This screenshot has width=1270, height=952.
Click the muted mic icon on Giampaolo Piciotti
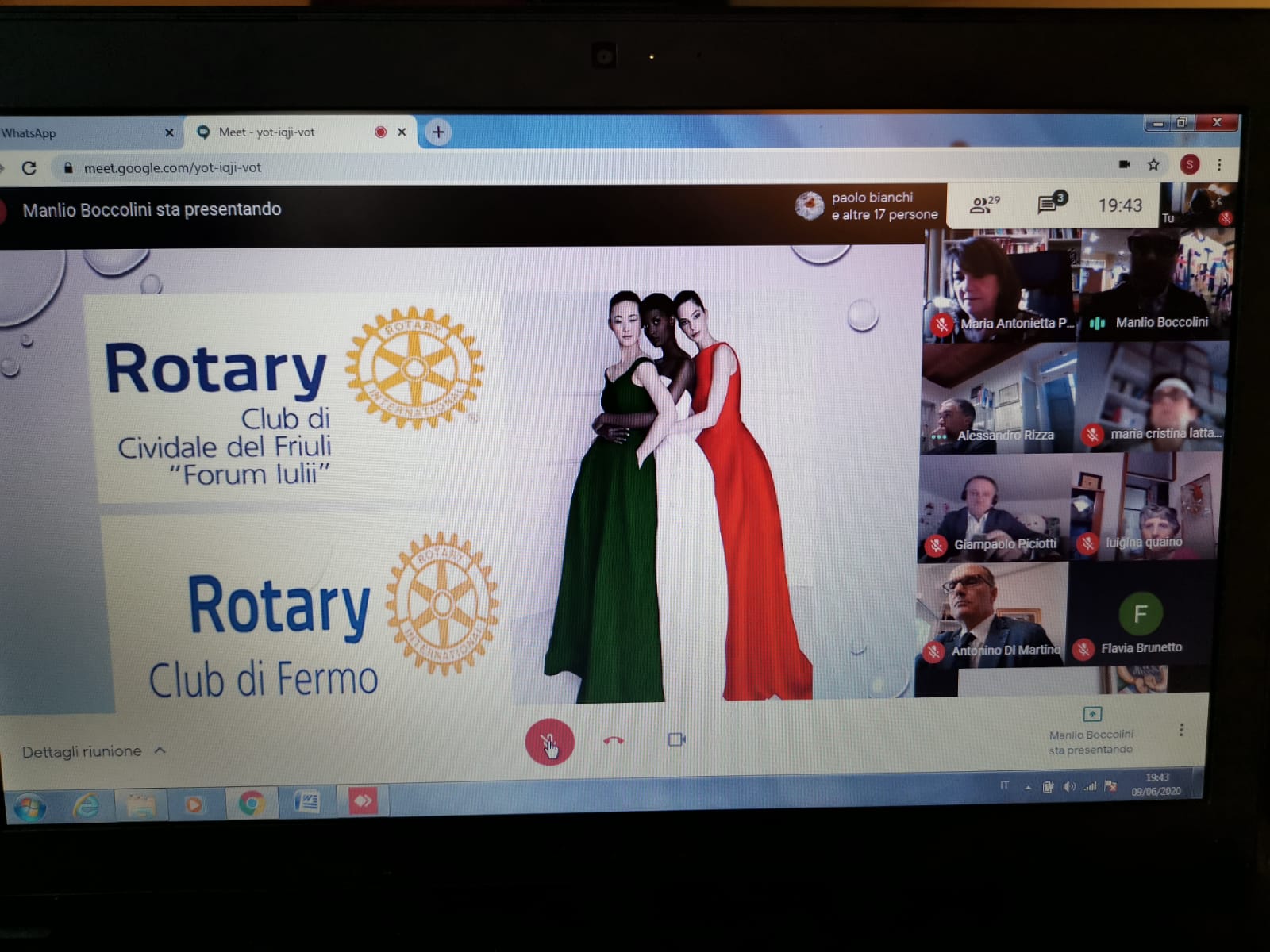[937, 545]
